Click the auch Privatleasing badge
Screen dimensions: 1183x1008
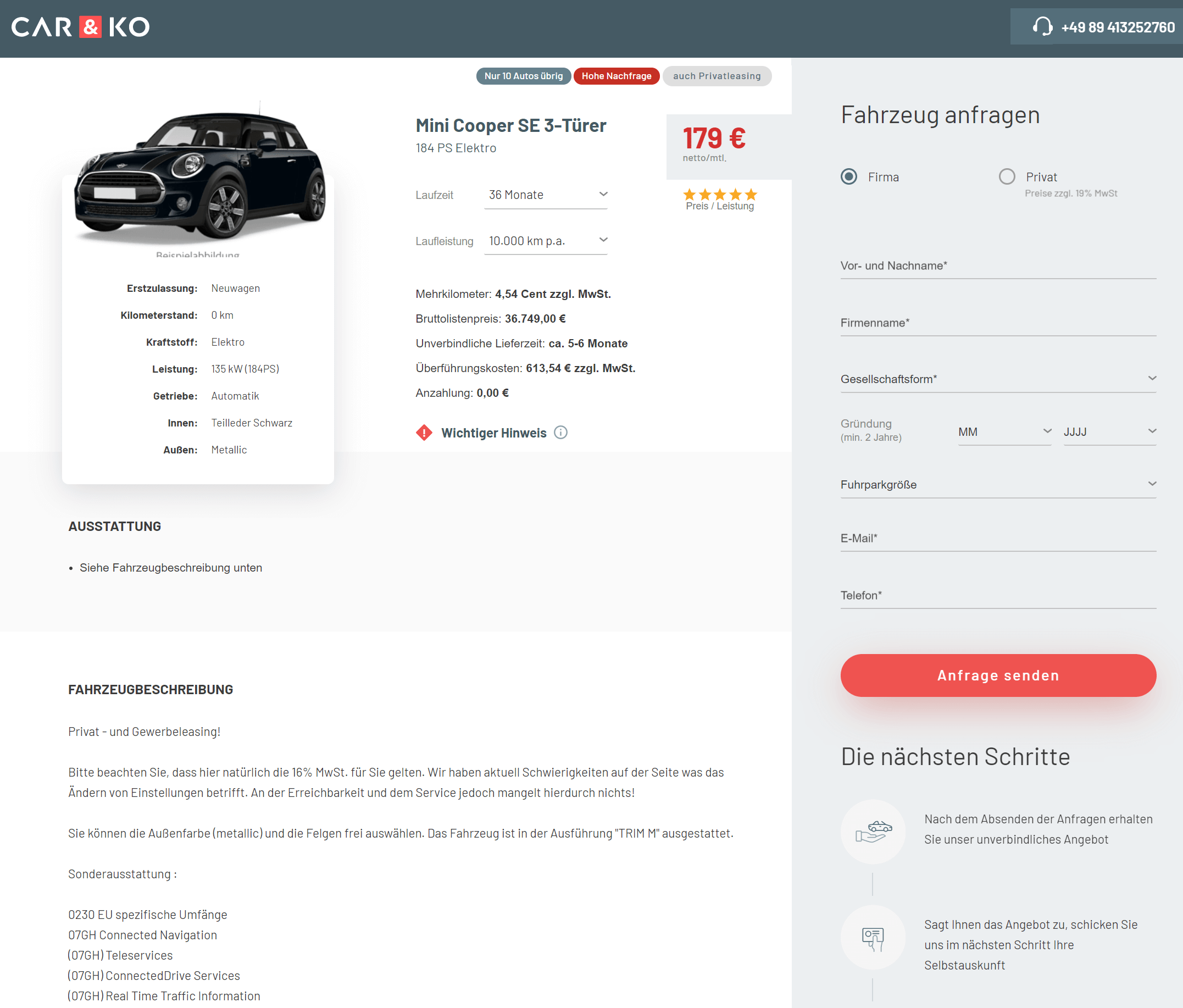[x=717, y=76]
